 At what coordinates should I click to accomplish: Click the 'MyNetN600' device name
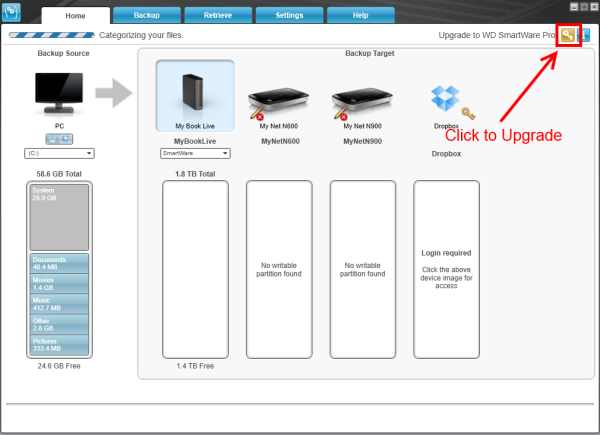pyautogui.click(x=280, y=141)
